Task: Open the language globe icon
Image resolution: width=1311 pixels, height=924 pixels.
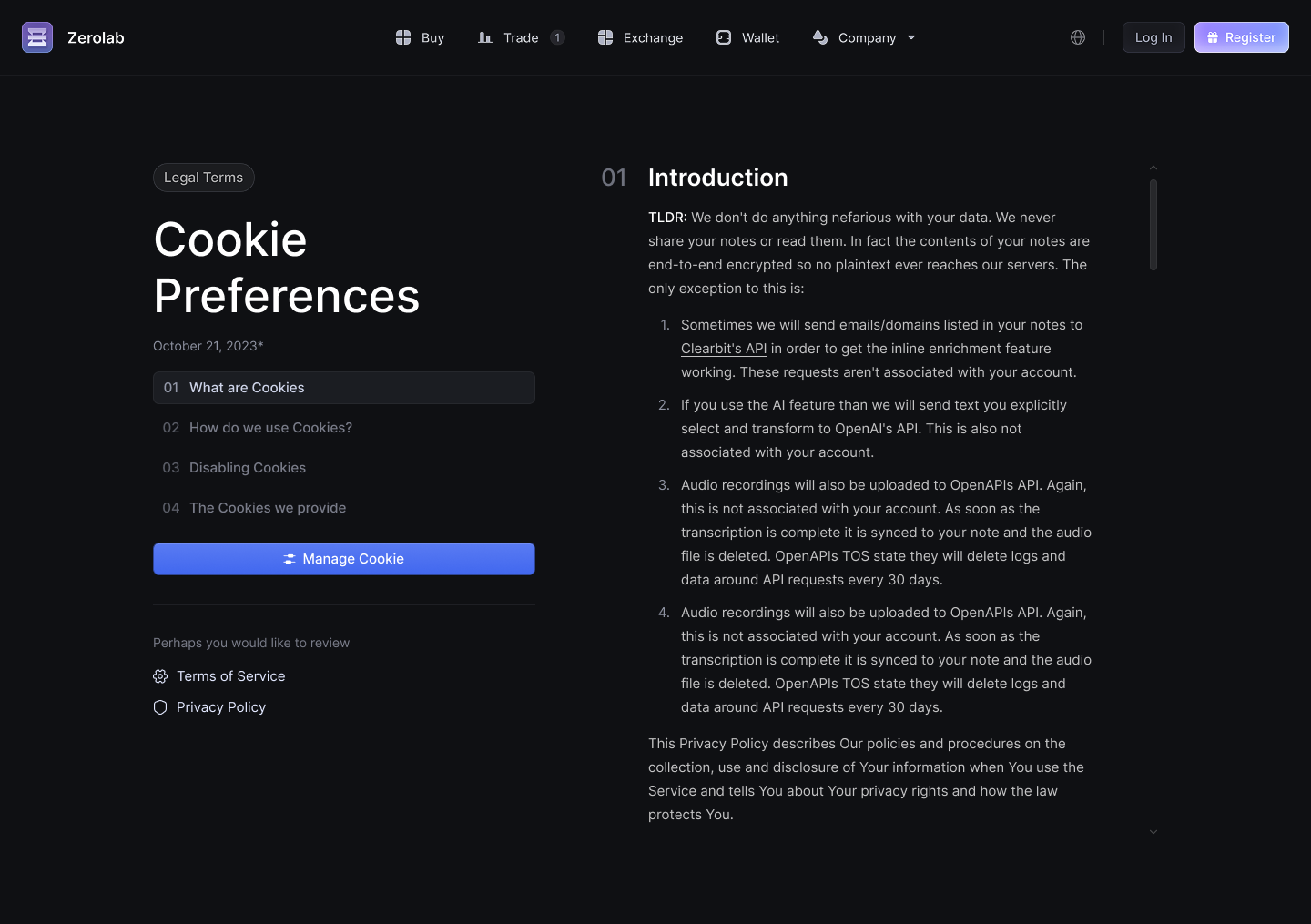Action: (1078, 37)
